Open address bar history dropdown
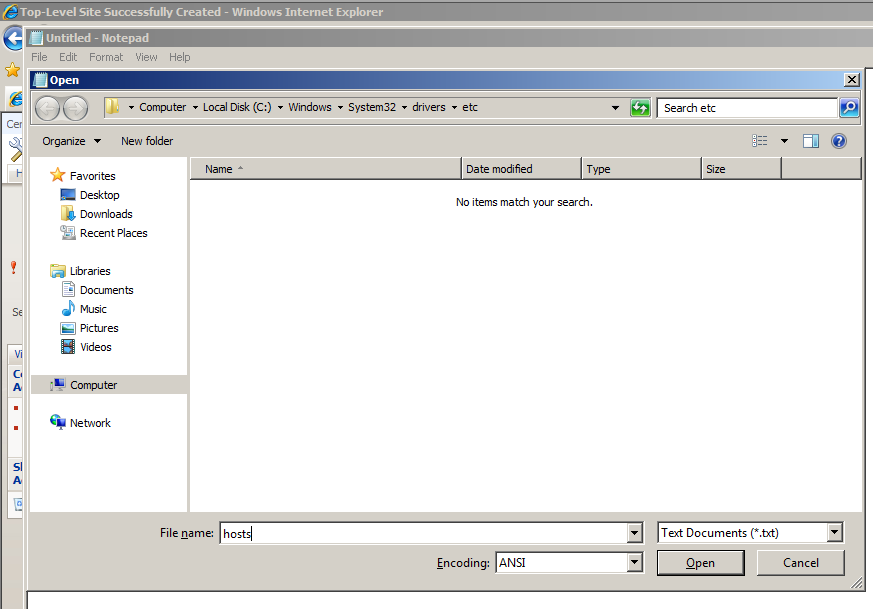Screen dimensions: 873x609 (x=615, y=107)
